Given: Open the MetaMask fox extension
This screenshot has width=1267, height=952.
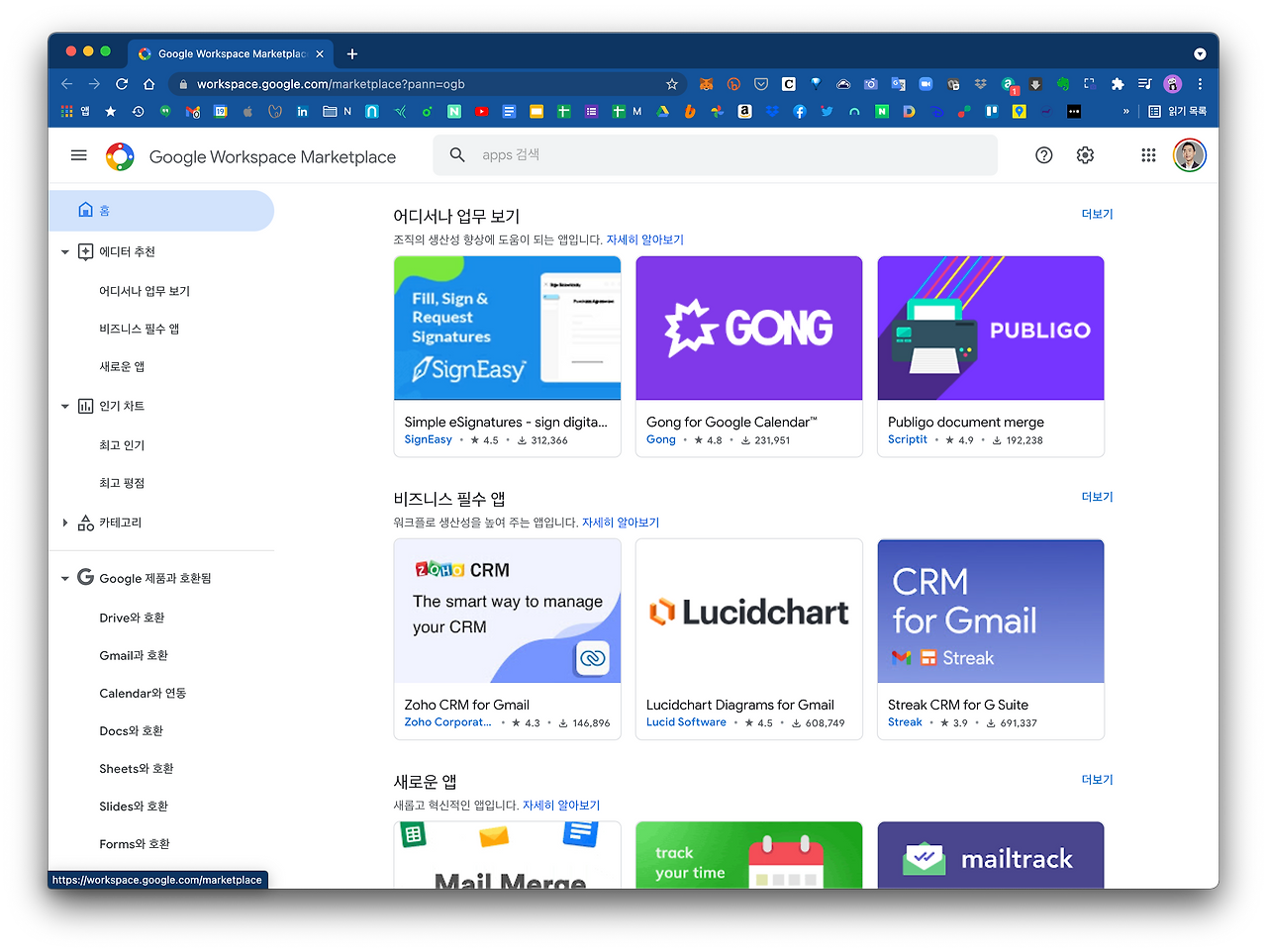Looking at the screenshot, I should tap(706, 84).
